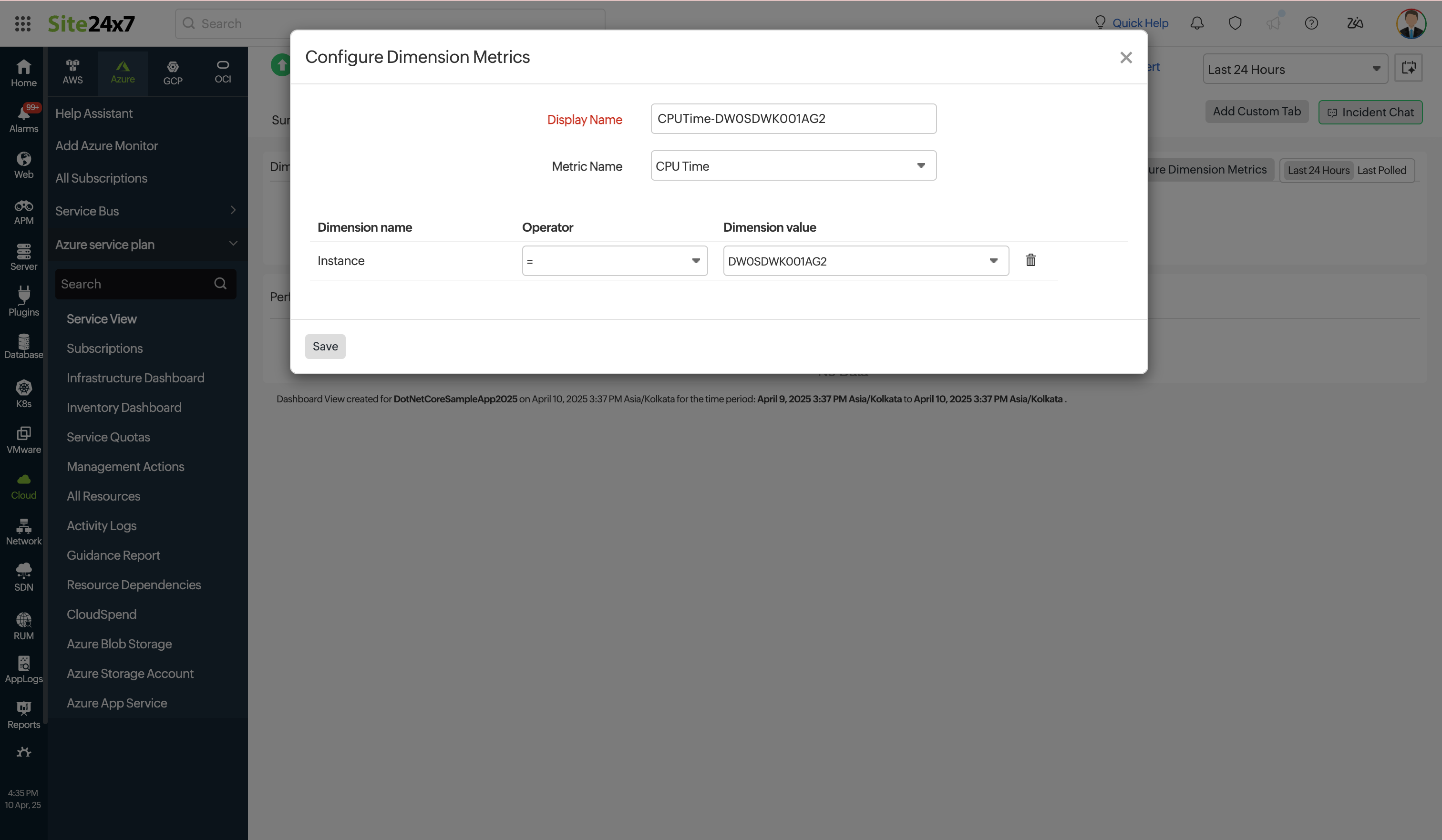The height and width of the screenshot is (840, 1442).
Task: Select the APM monitoring icon
Action: coord(23,211)
